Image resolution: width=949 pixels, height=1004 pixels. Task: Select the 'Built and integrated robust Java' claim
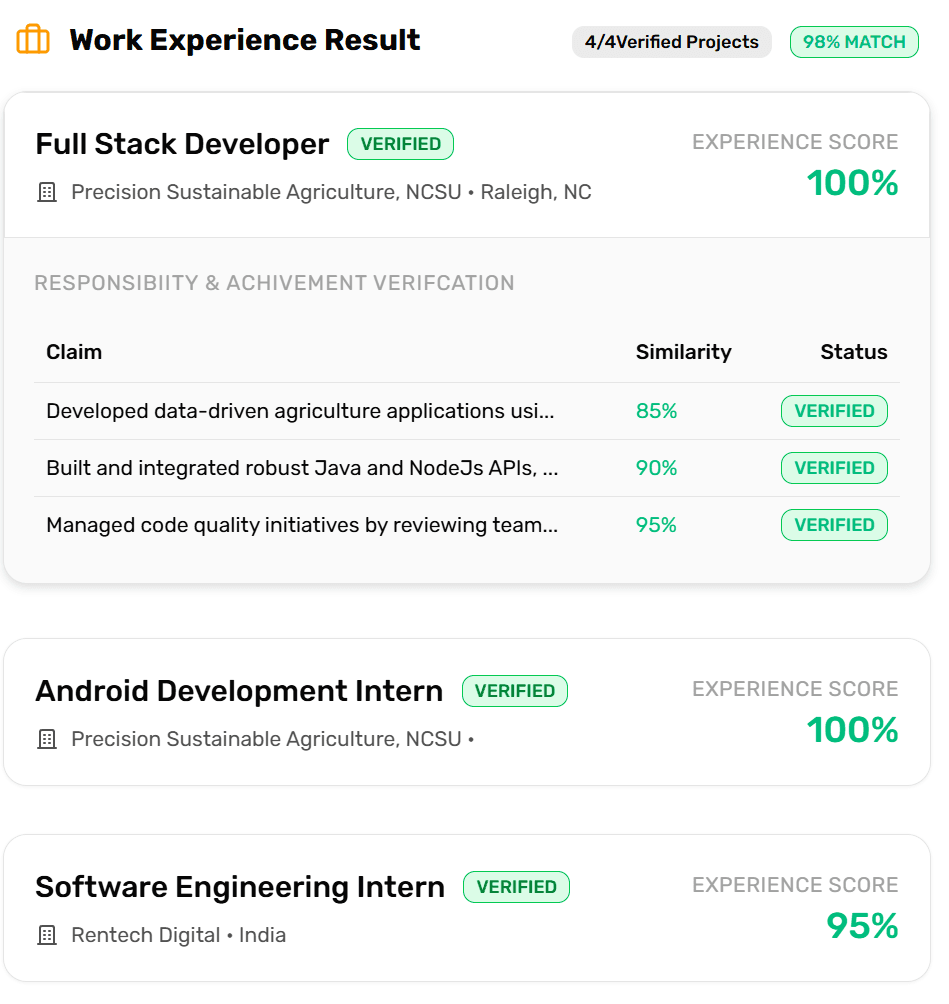pyautogui.click(x=302, y=468)
